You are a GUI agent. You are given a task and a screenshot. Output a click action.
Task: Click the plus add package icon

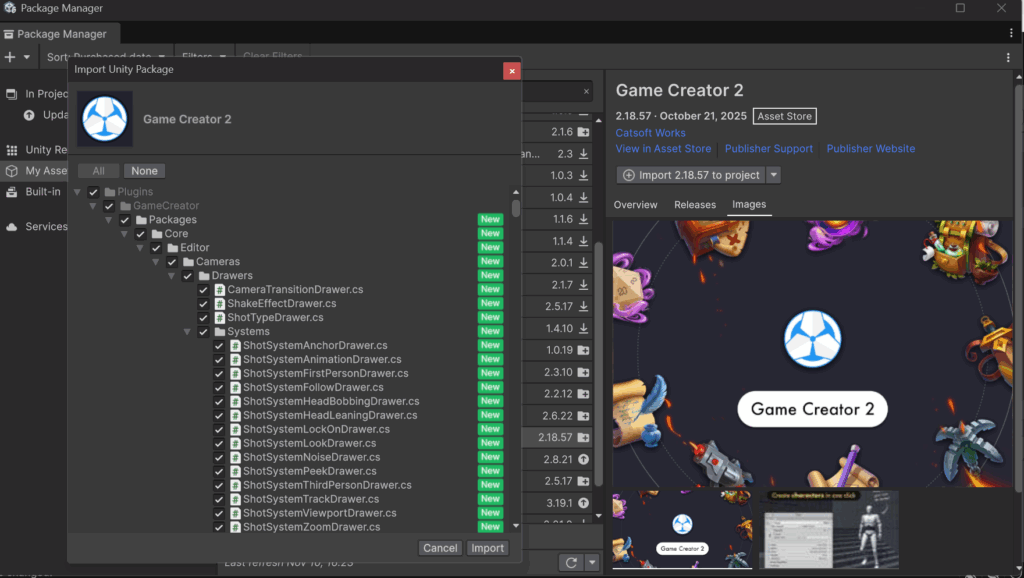(10, 57)
